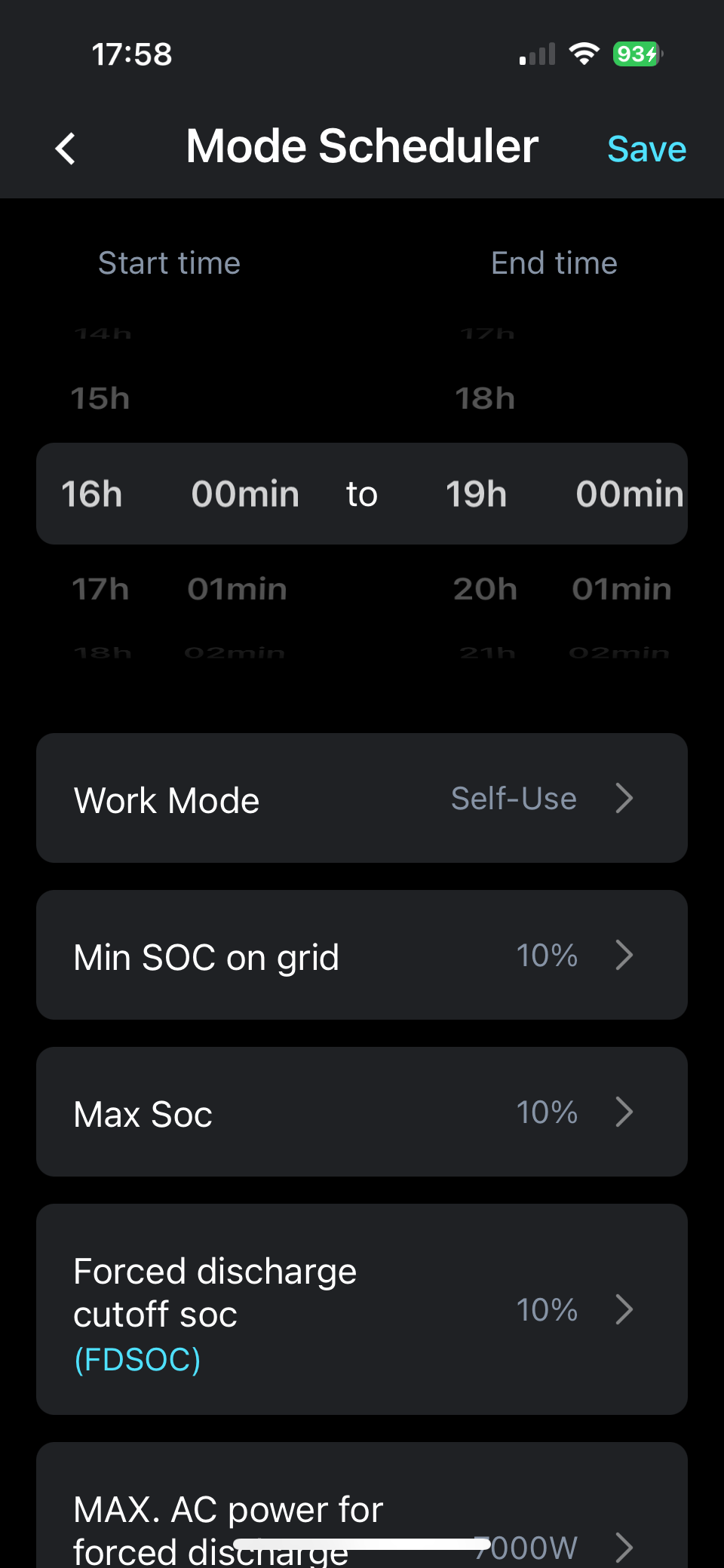This screenshot has width=724, height=1568.
Task: Tap the battery charging indicator
Action: click(x=637, y=54)
